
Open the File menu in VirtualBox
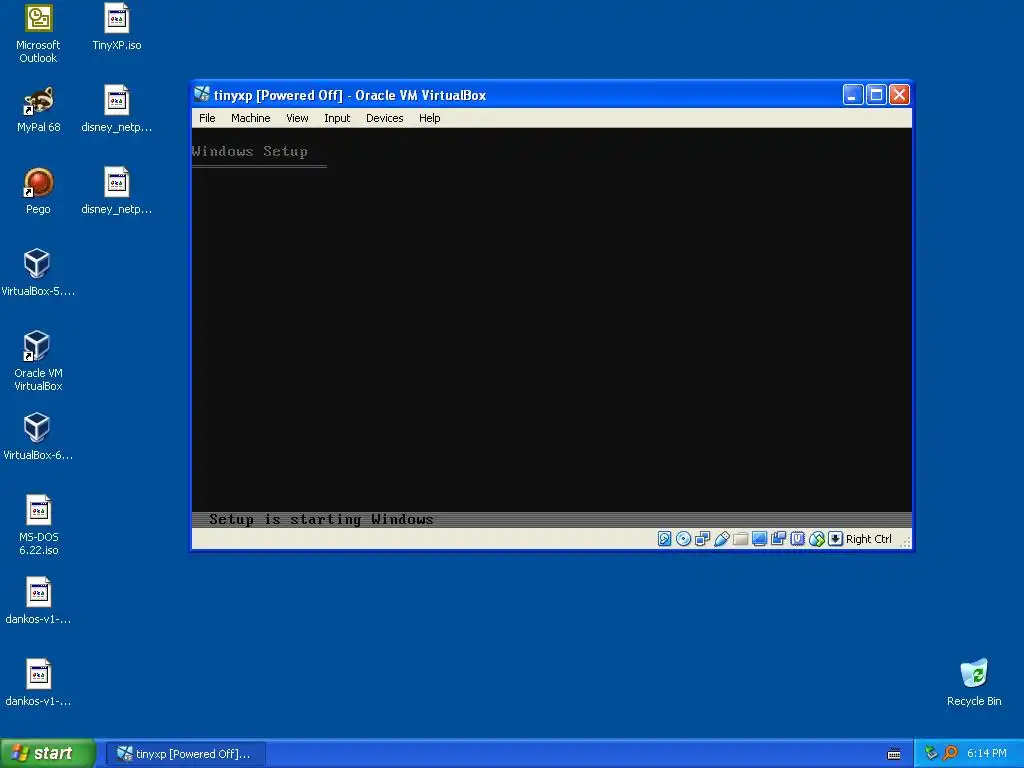207,118
